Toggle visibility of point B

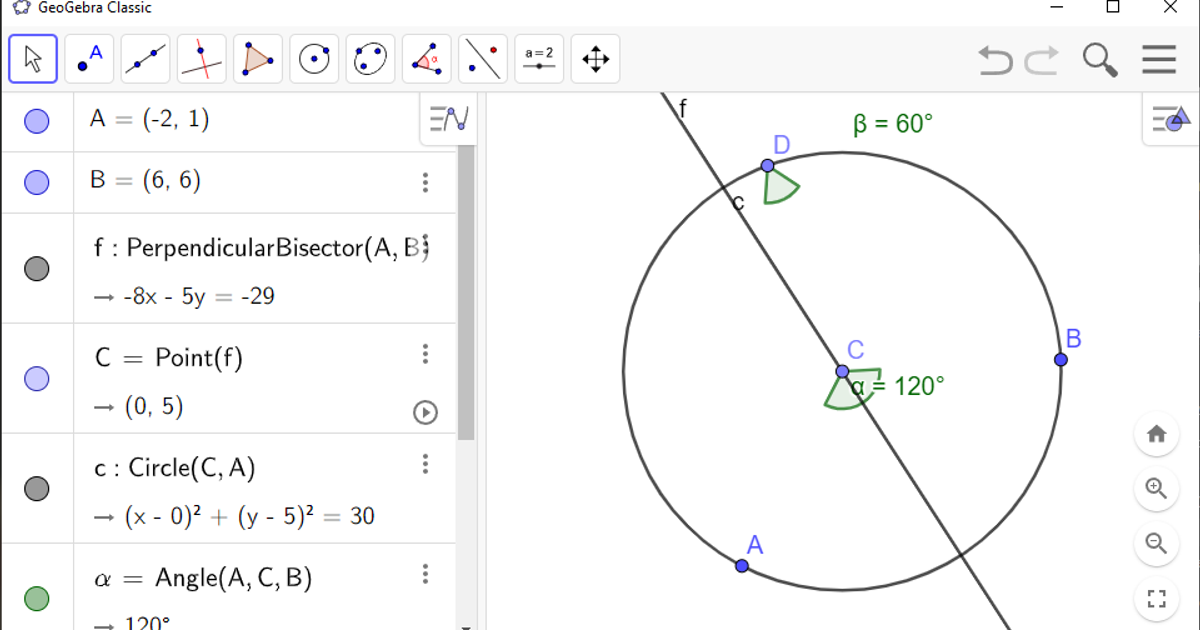[x=37, y=182]
